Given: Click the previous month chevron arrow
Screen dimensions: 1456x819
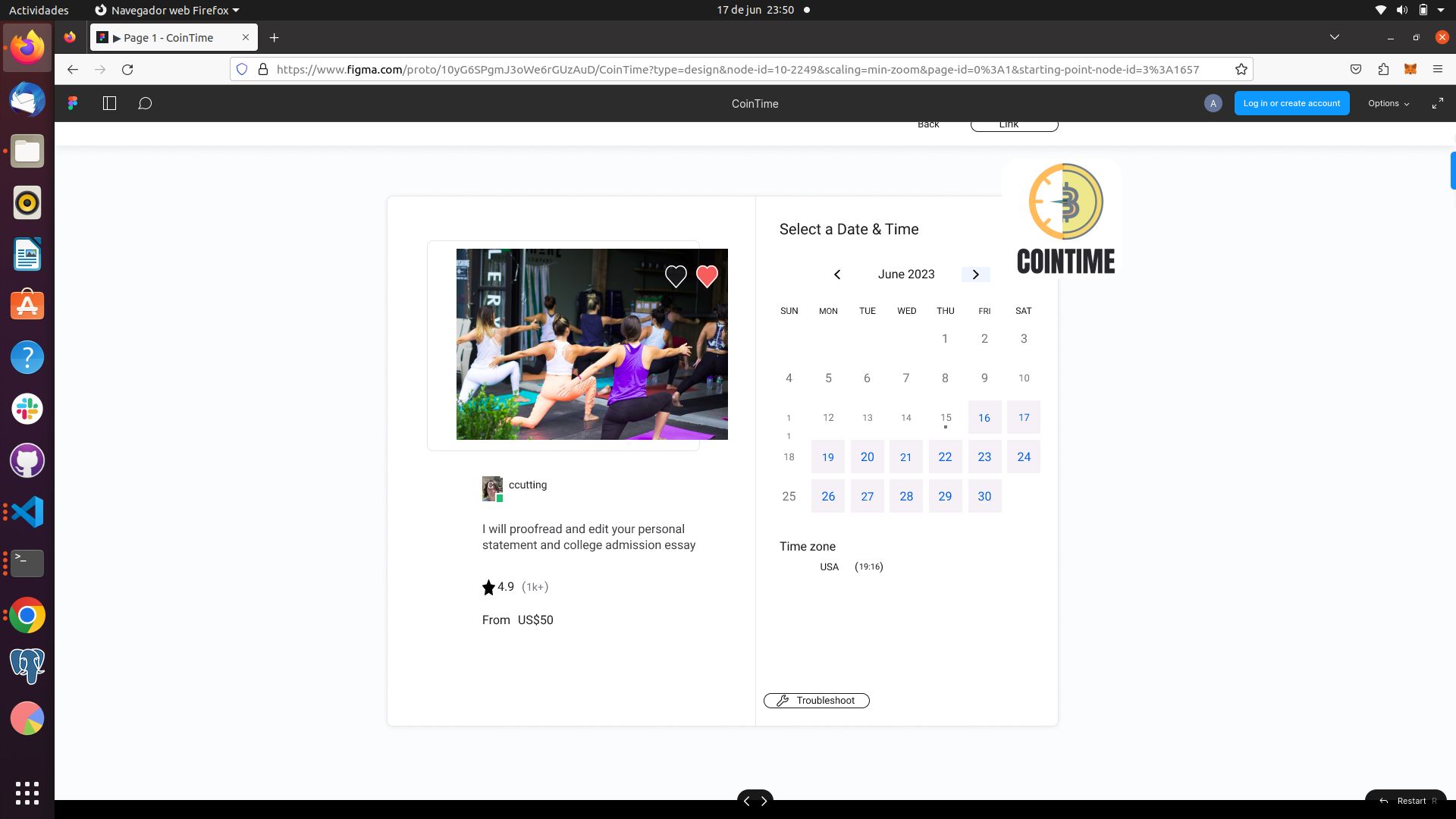Looking at the screenshot, I should [837, 274].
